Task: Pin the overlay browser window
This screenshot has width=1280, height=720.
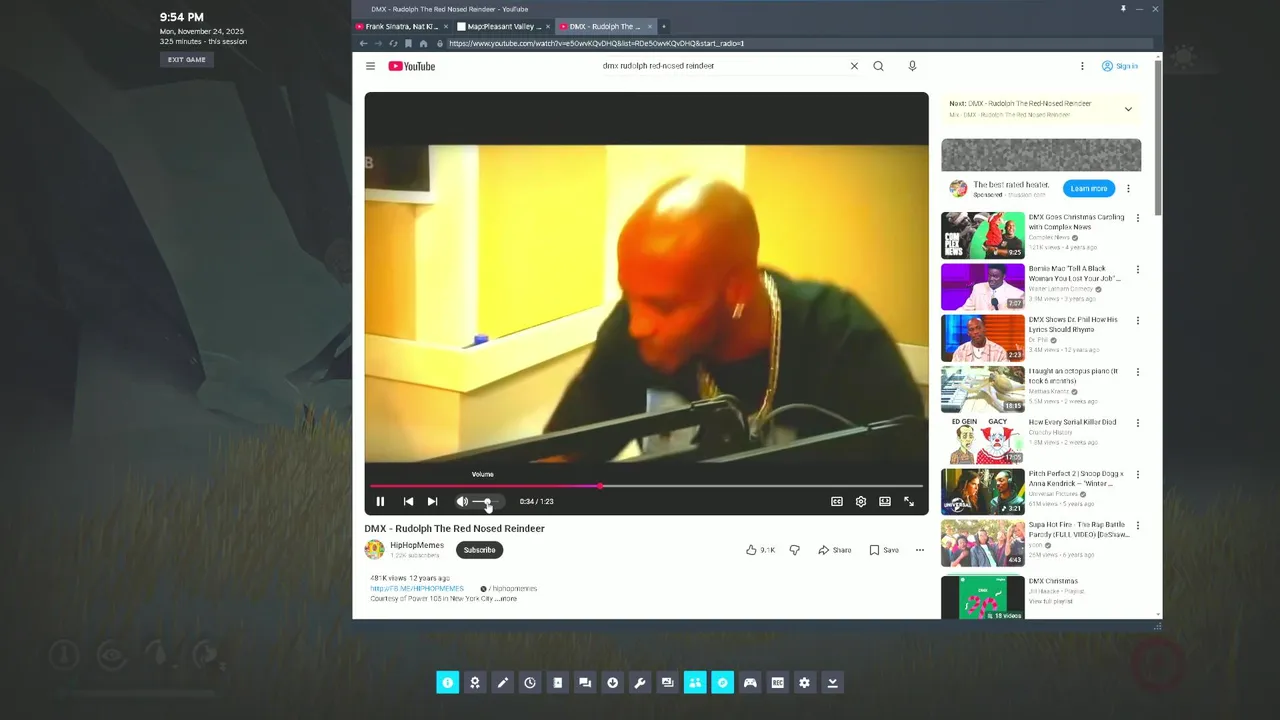Action: [x=1123, y=9]
